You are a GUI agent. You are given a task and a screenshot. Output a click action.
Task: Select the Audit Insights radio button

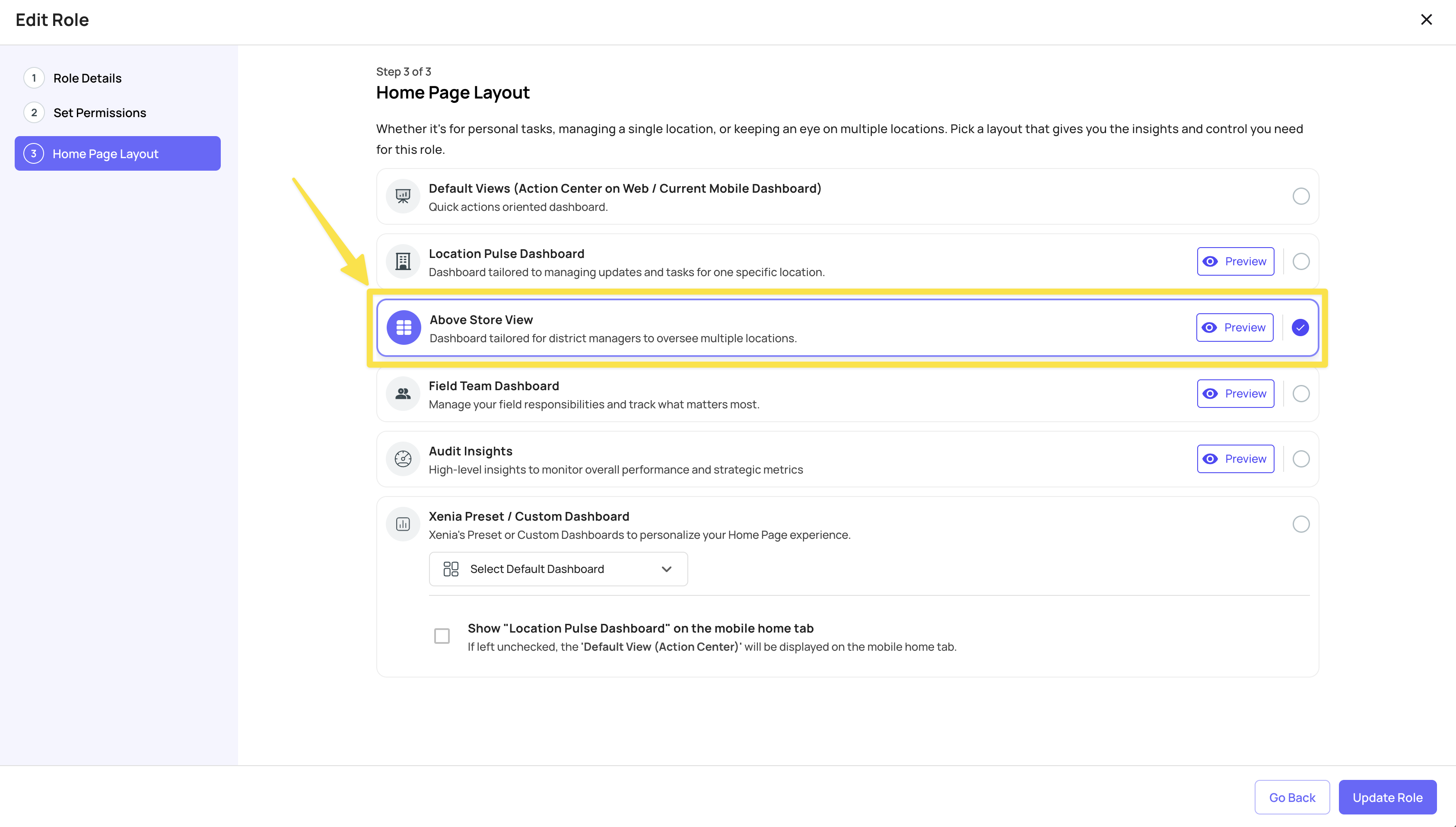1300,459
